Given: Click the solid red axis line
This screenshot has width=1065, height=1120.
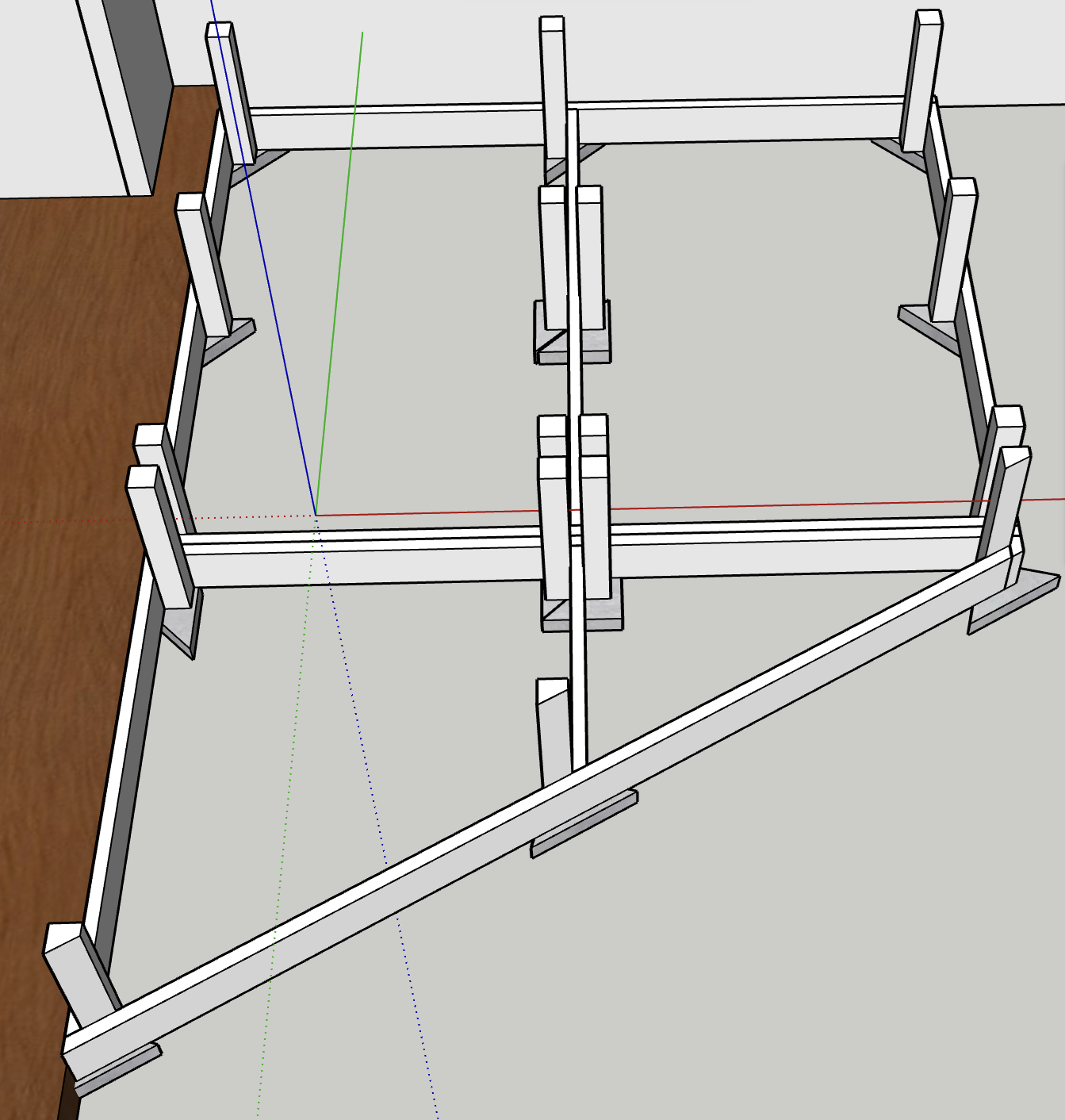Looking at the screenshot, I should [793, 505].
